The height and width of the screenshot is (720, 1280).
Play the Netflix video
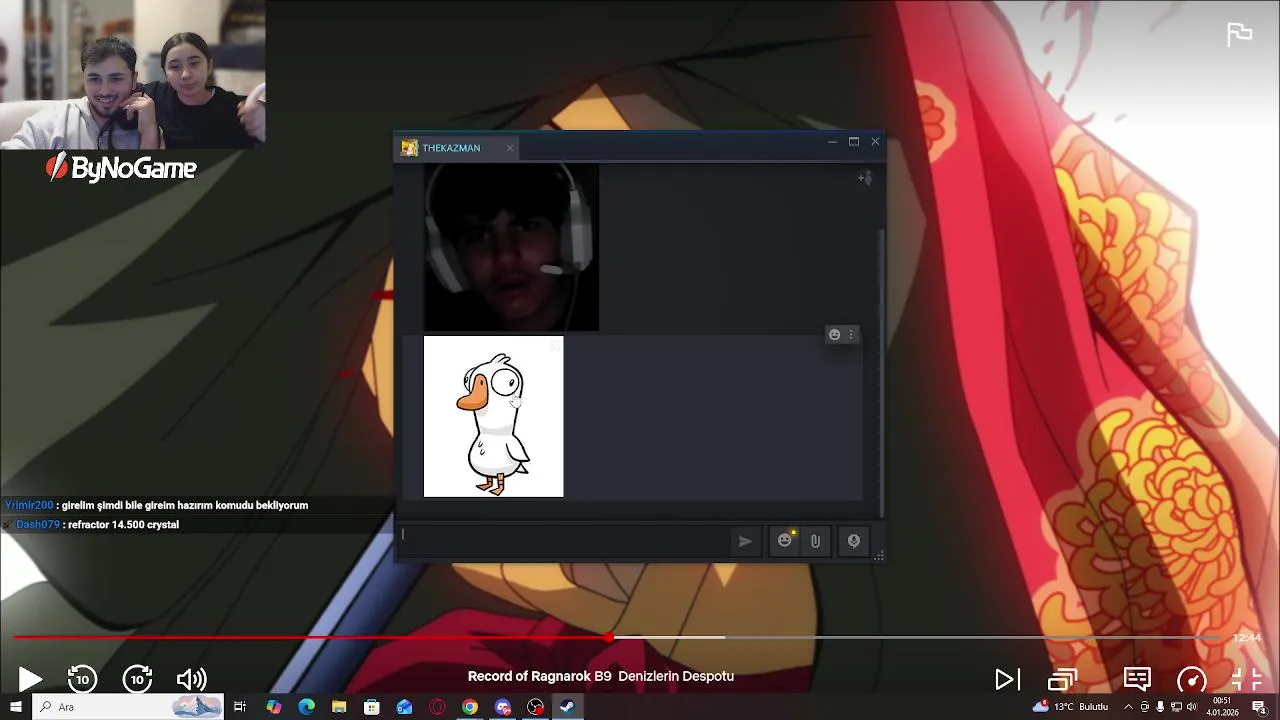pos(29,680)
